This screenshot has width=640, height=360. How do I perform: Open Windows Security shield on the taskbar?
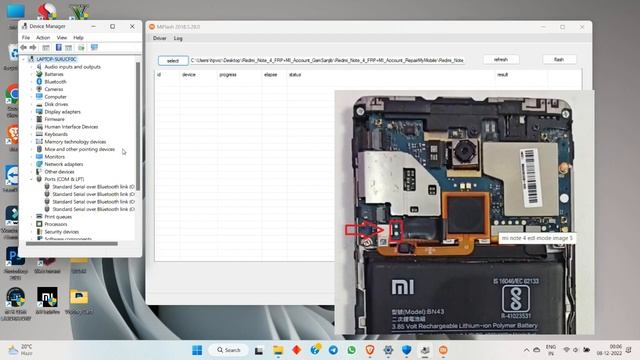pos(407,350)
